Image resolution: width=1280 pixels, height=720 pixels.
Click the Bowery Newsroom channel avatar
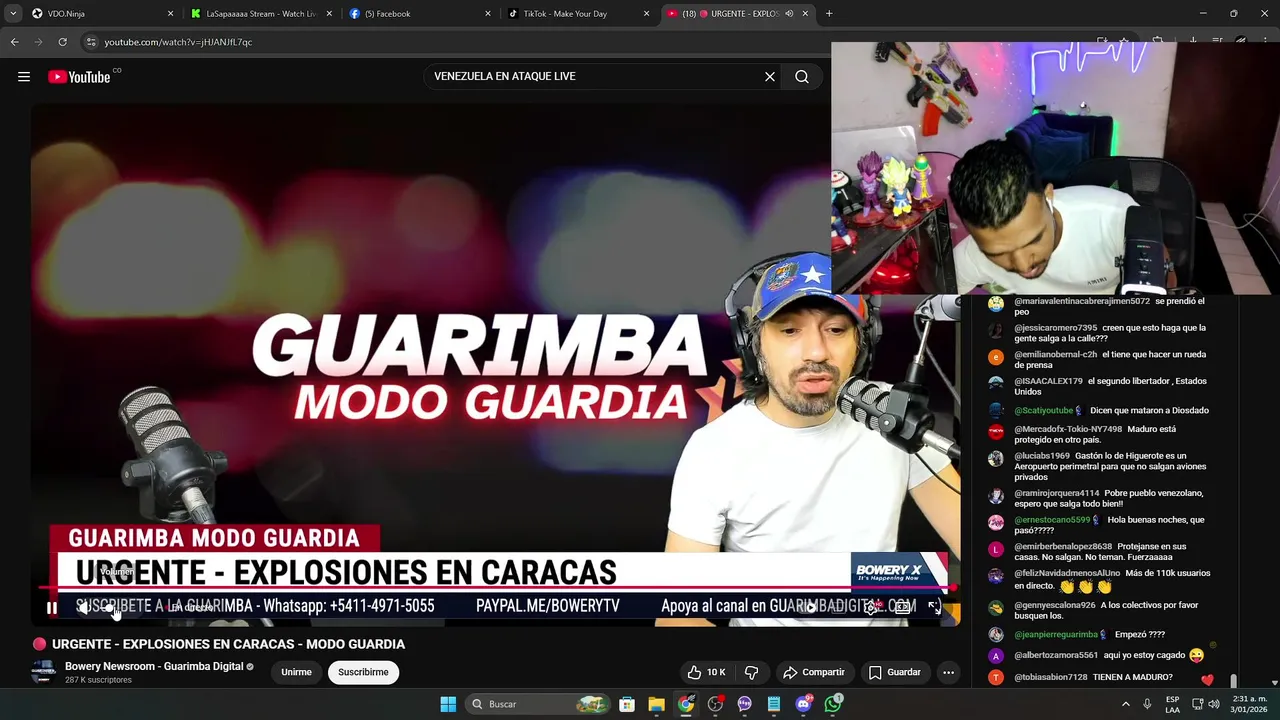(42, 672)
